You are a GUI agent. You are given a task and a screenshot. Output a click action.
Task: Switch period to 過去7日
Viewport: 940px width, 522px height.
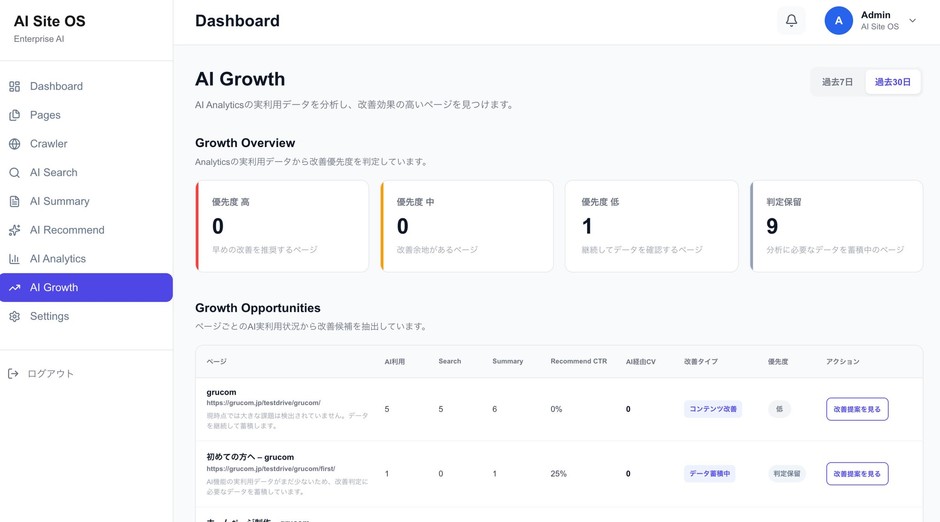(837, 82)
